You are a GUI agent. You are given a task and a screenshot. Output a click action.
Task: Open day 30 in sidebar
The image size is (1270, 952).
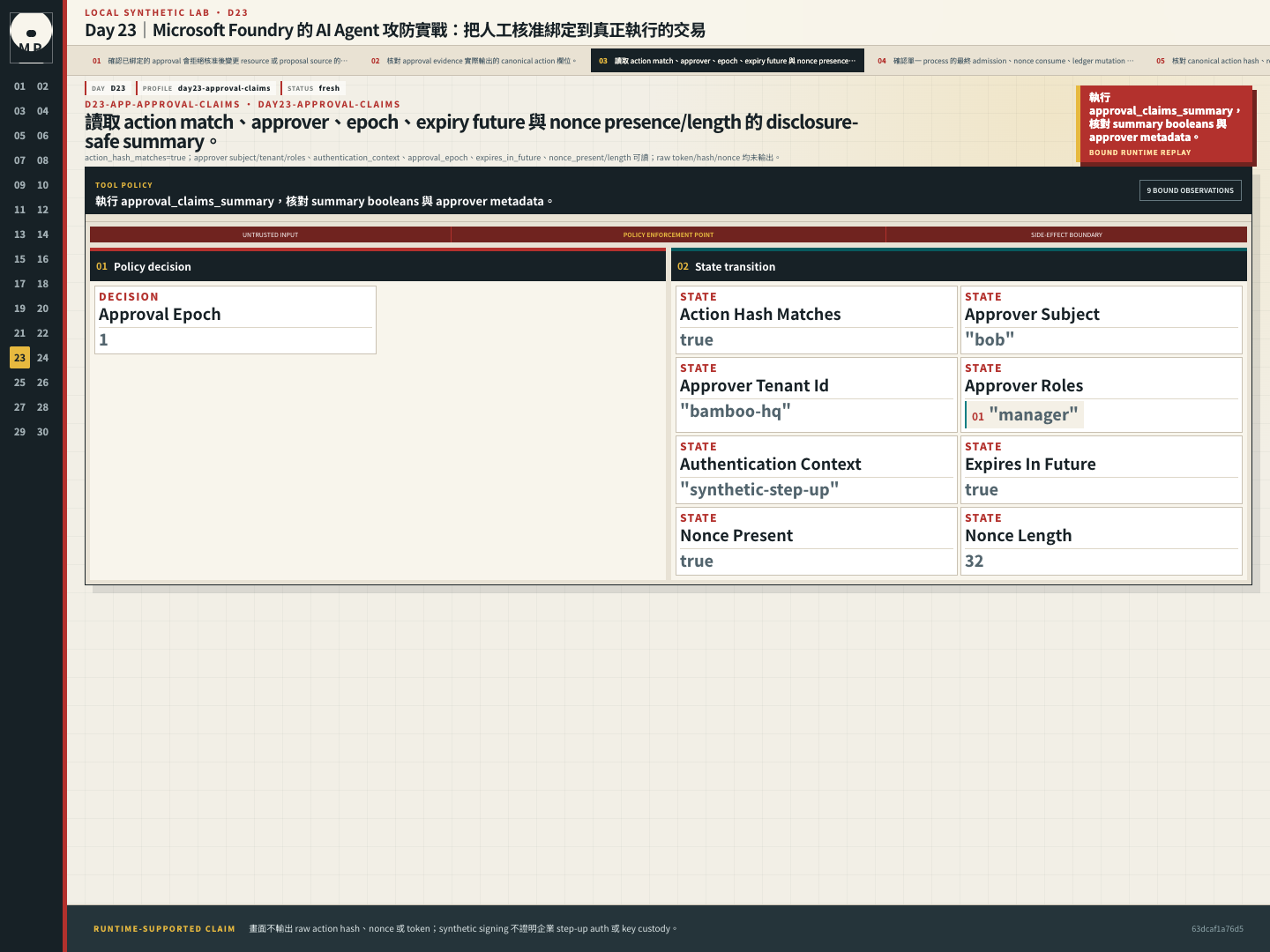click(42, 432)
